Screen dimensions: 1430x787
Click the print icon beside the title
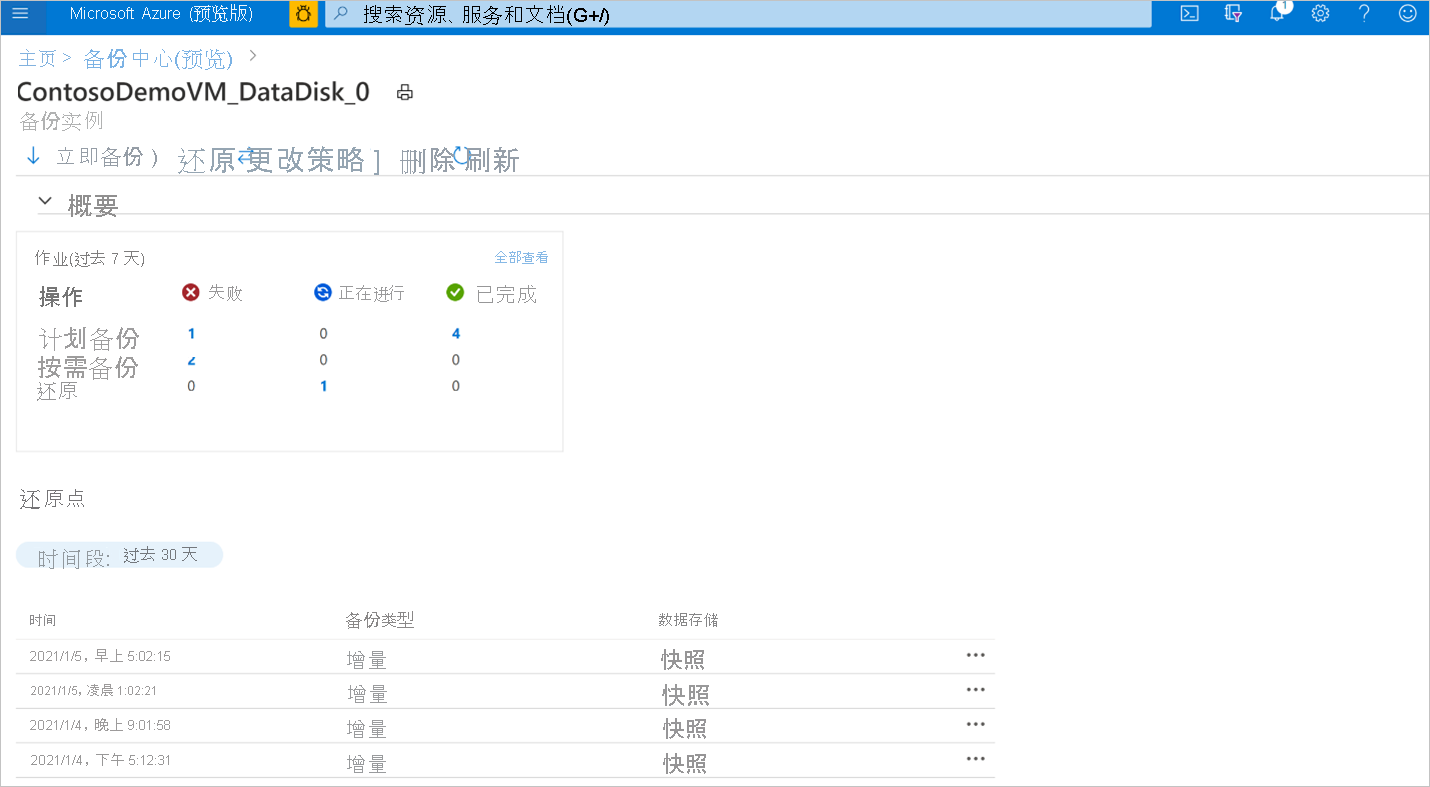click(x=404, y=93)
